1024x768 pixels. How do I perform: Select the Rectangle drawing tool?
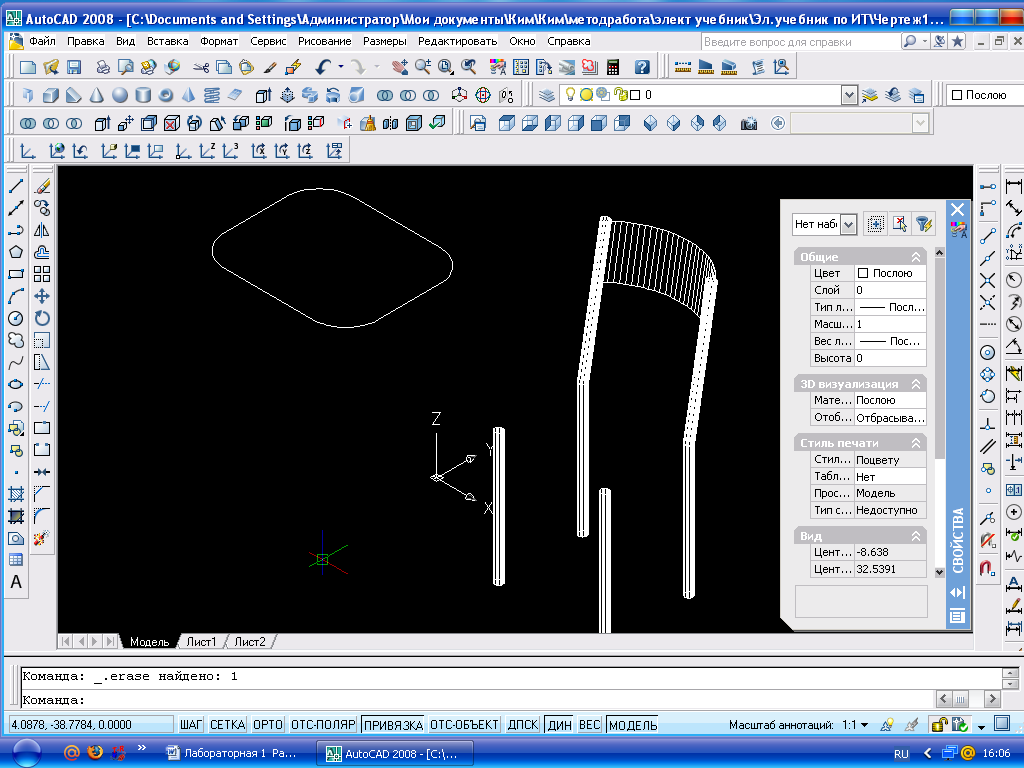[x=16, y=274]
